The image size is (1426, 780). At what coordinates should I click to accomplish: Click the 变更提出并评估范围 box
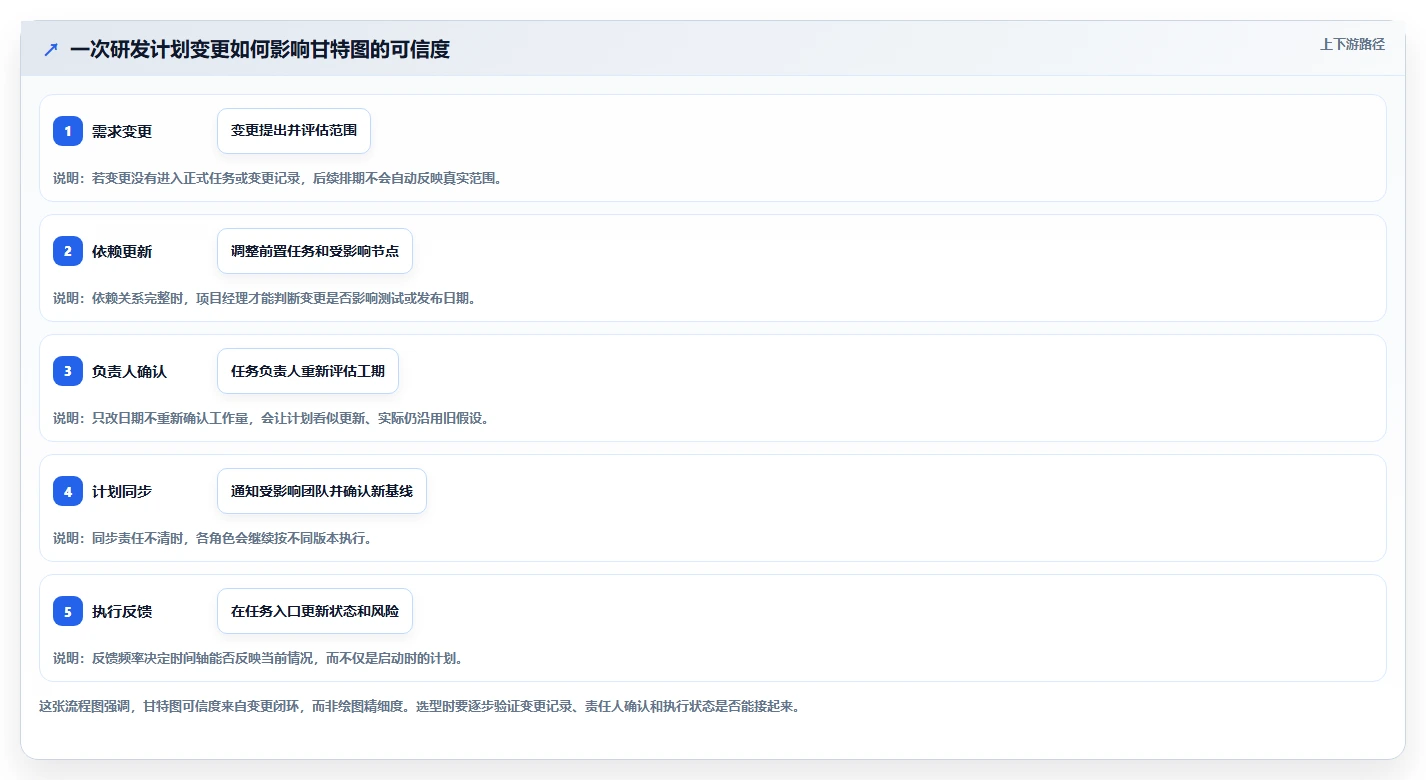[x=294, y=131]
